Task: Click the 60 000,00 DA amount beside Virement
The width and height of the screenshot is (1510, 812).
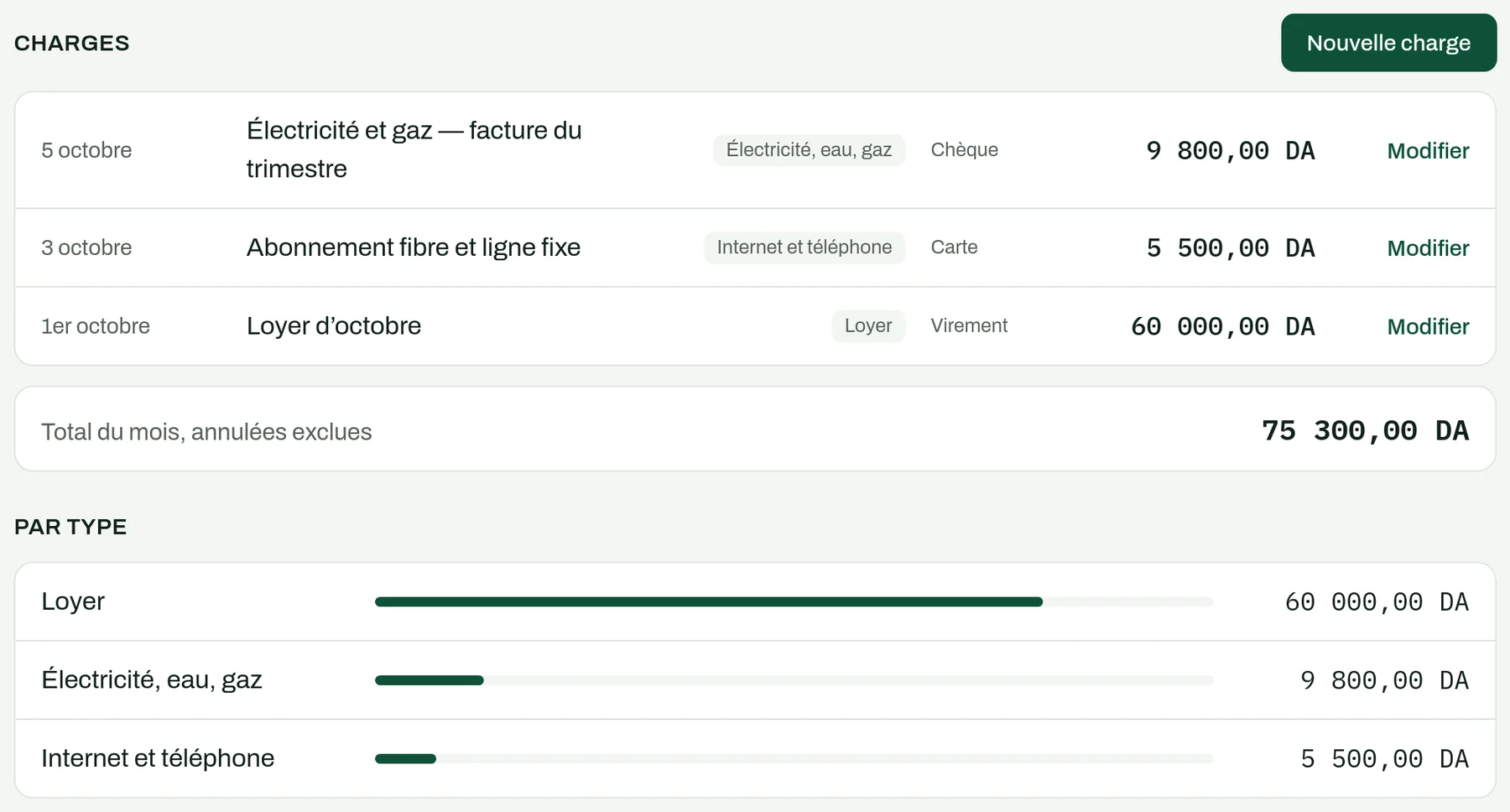Action: tap(1223, 326)
